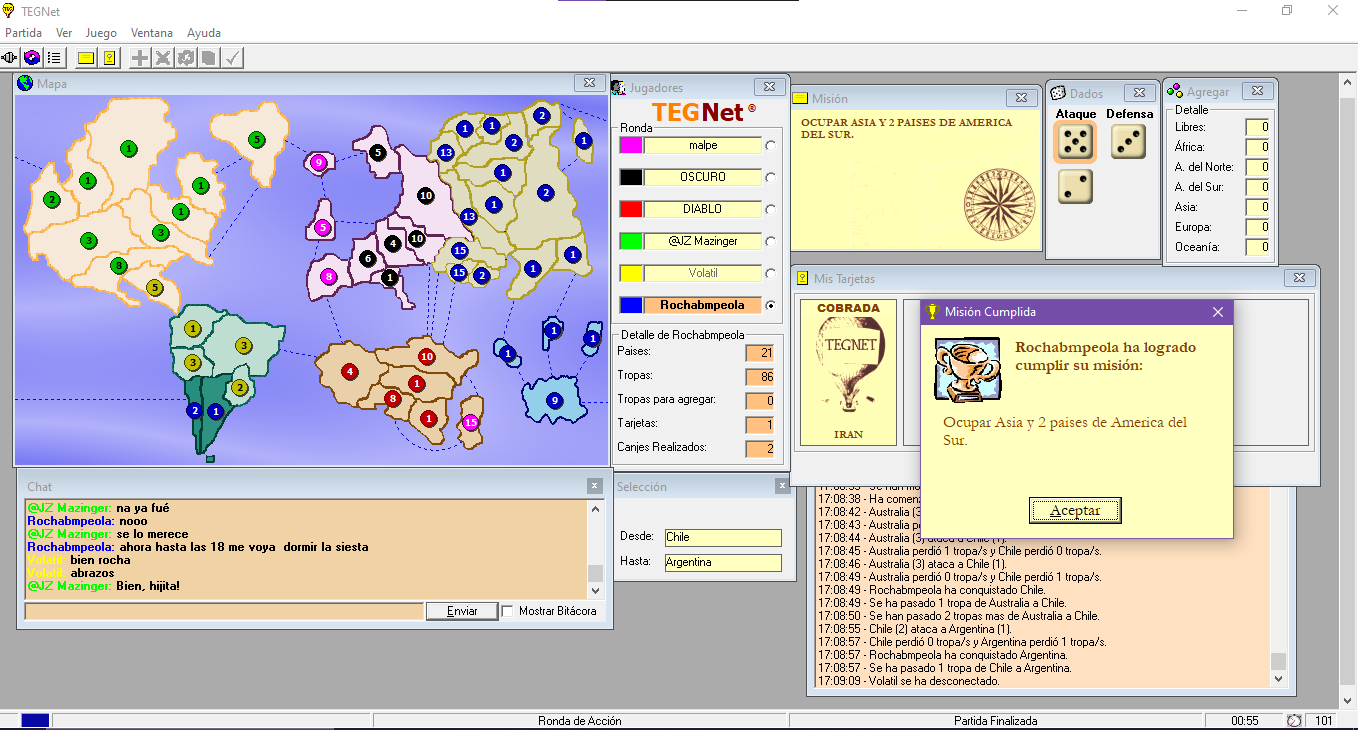Click the Paises value 21 field
This screenshot has width=1358, height=730.
click(760, 353)
